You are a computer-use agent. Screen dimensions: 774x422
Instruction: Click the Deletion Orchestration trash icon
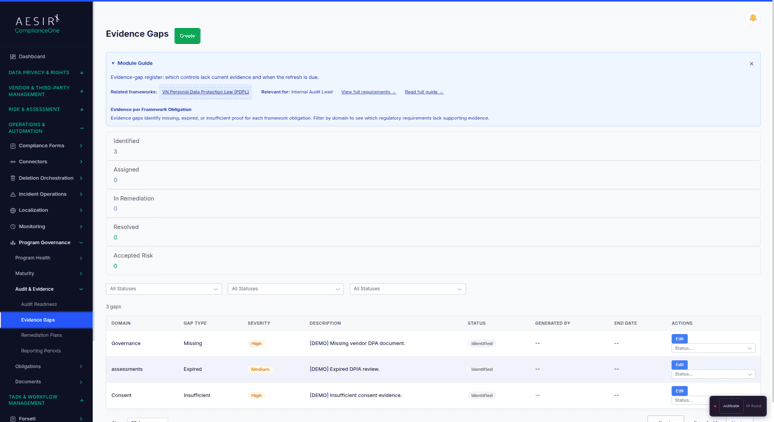click(x=13, y=178)
